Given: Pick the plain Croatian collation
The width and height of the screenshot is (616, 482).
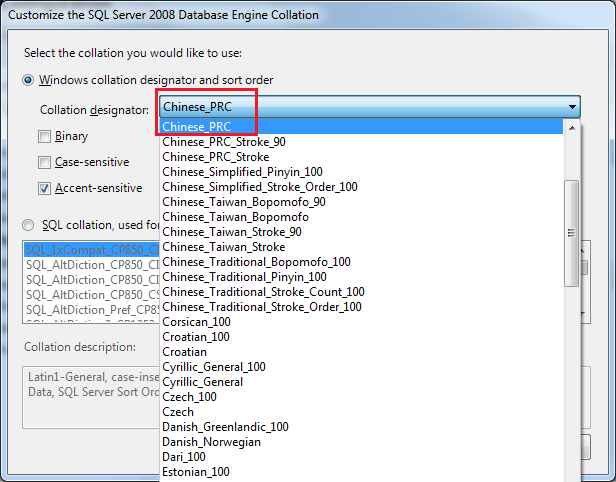Looking at the screenshot, I should [x=361, y=352].
